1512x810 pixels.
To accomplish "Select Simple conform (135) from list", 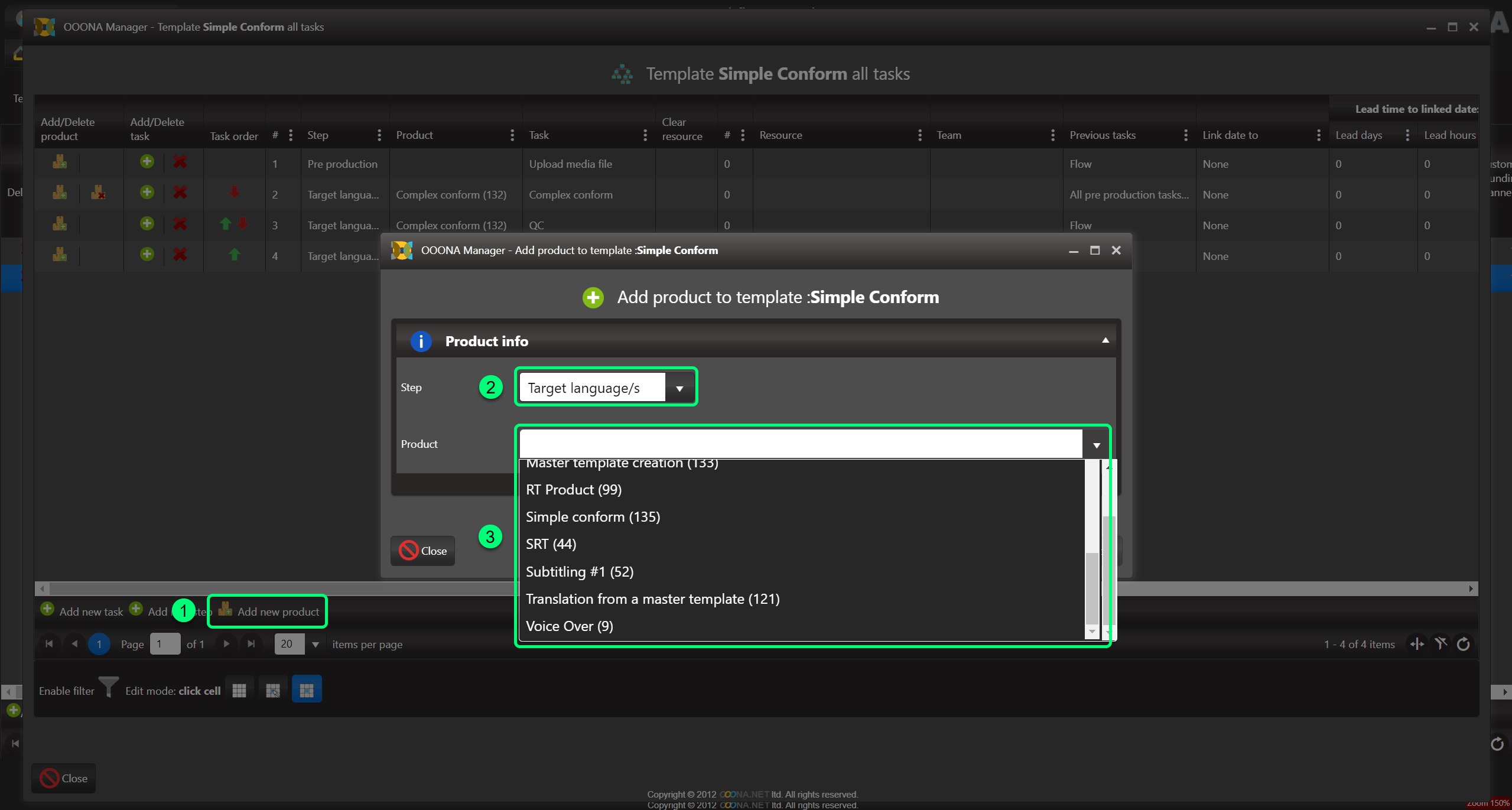I will (593, 517).
